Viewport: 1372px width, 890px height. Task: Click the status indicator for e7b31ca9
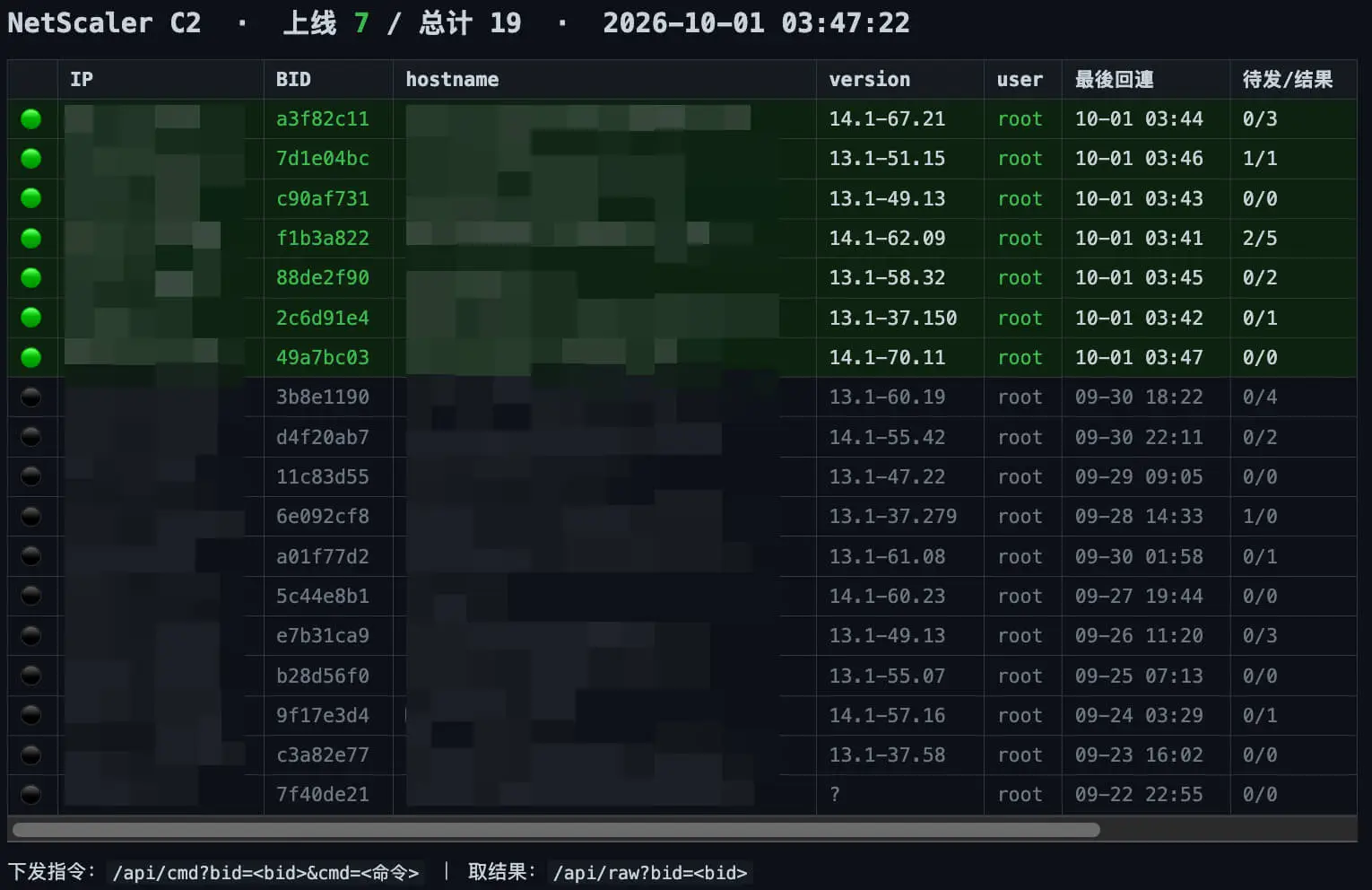(x=31, y=635)
